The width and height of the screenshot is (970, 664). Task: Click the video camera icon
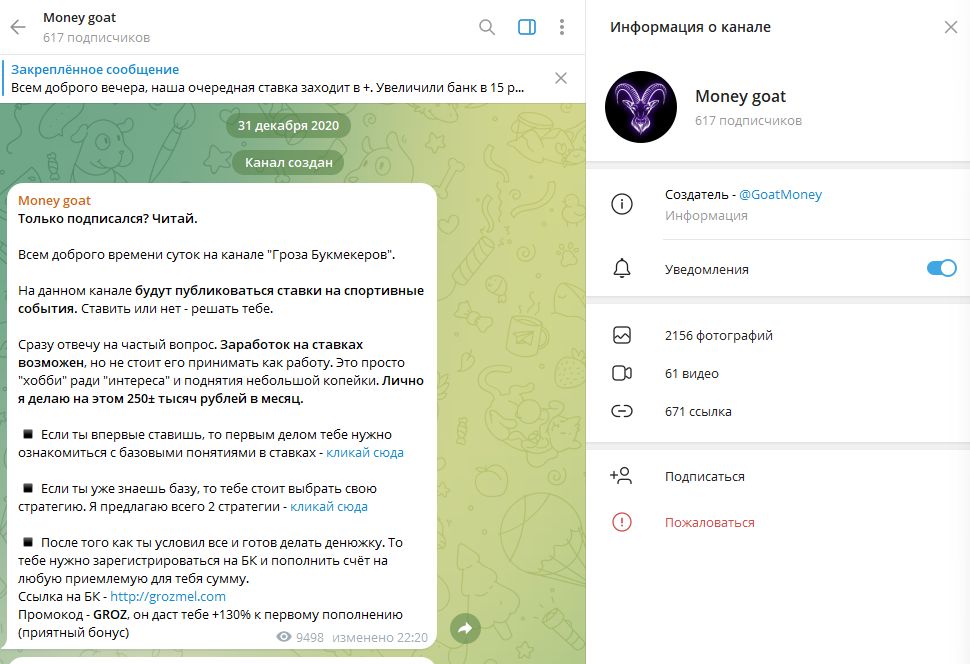(x=622, y=373)
